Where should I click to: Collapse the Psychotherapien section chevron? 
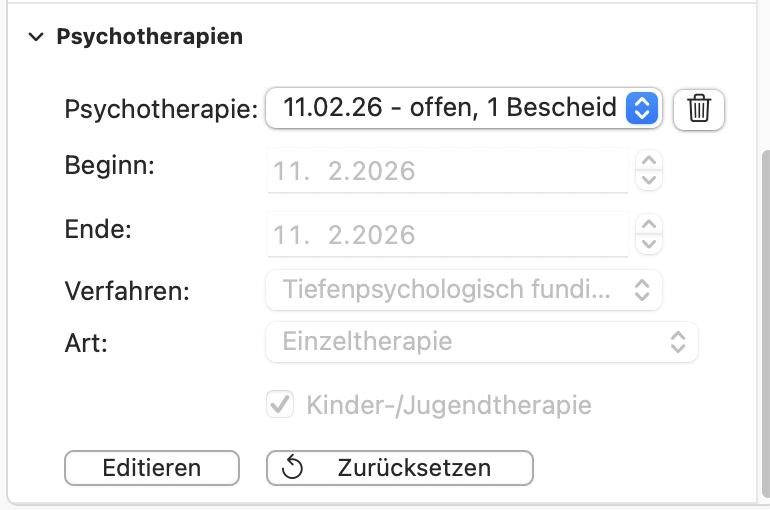coord(37,37)
